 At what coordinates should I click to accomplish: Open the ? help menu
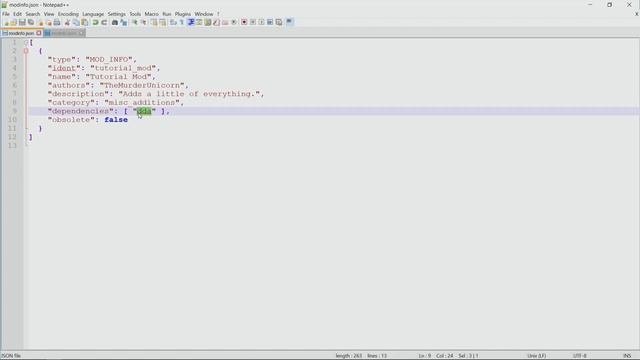(218, 14)
